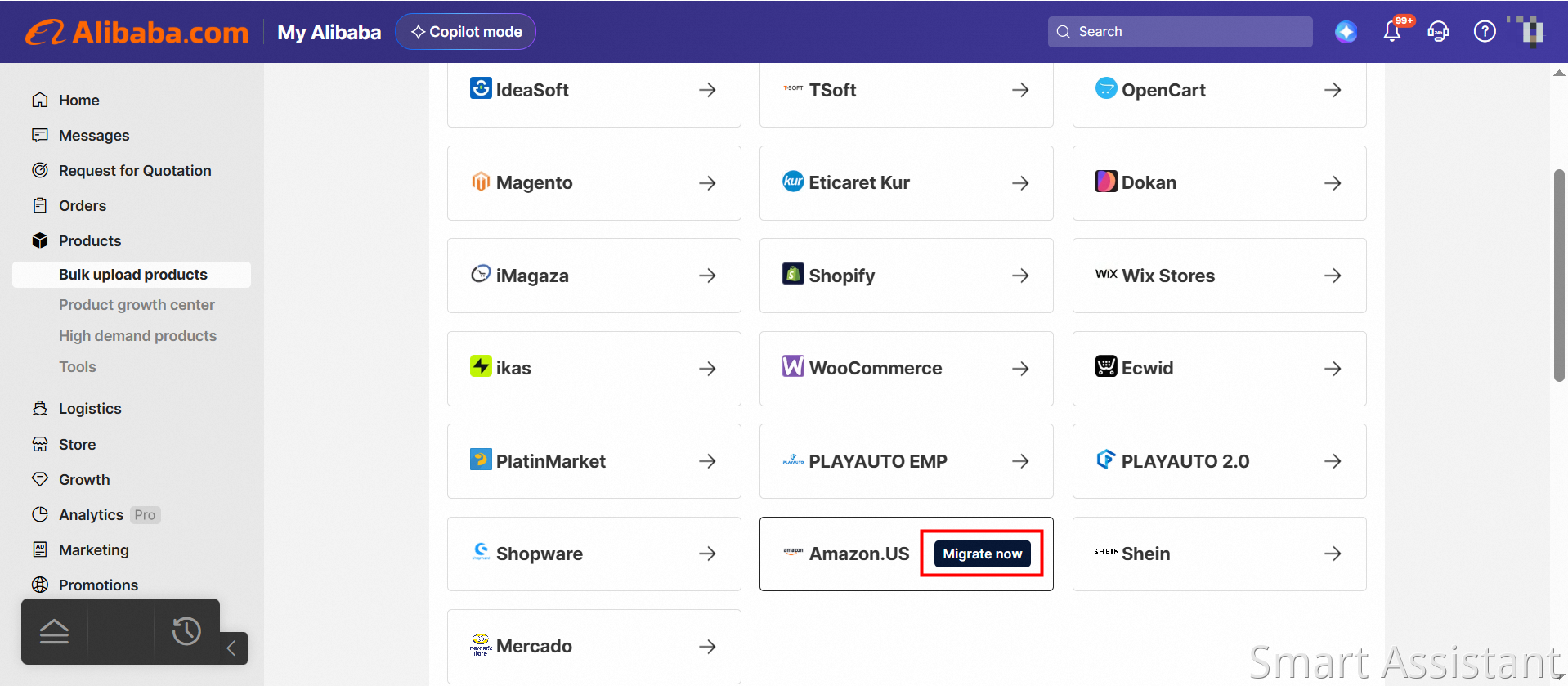Open High demand products
This screenshot has width=1568, height=686.
click(x=137, y=336)
